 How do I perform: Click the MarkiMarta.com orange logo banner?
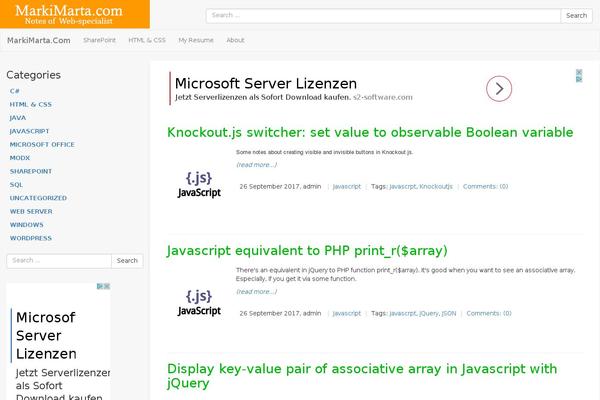tap(75, 14)
